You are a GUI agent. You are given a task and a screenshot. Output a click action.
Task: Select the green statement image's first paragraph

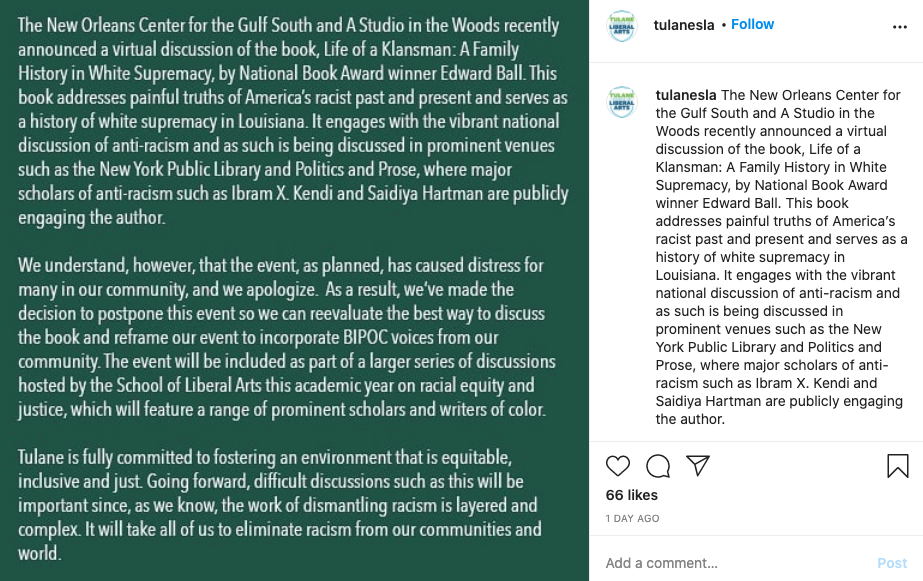[x=293, y=121]
